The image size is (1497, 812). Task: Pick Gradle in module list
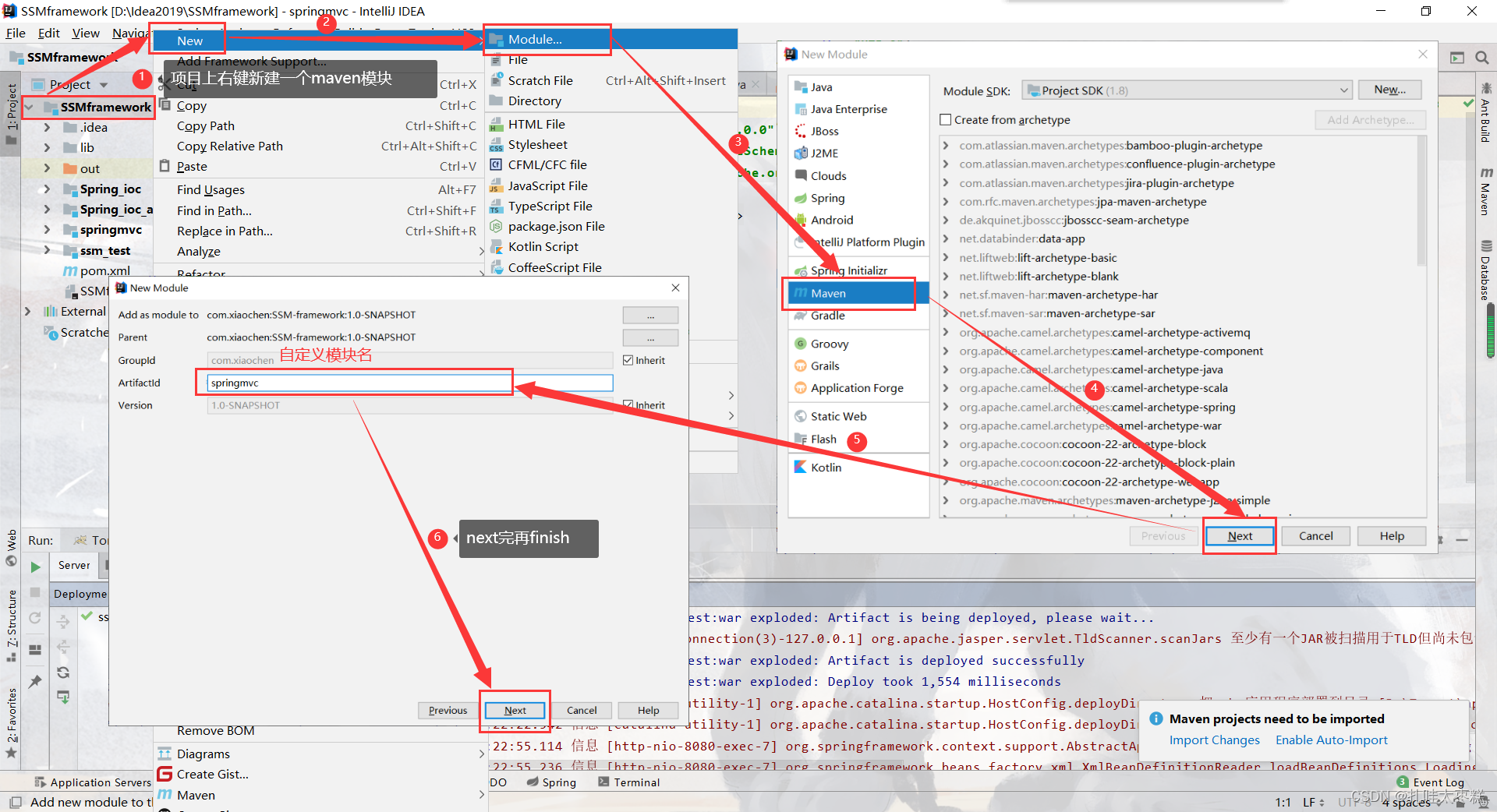point(827,316)
